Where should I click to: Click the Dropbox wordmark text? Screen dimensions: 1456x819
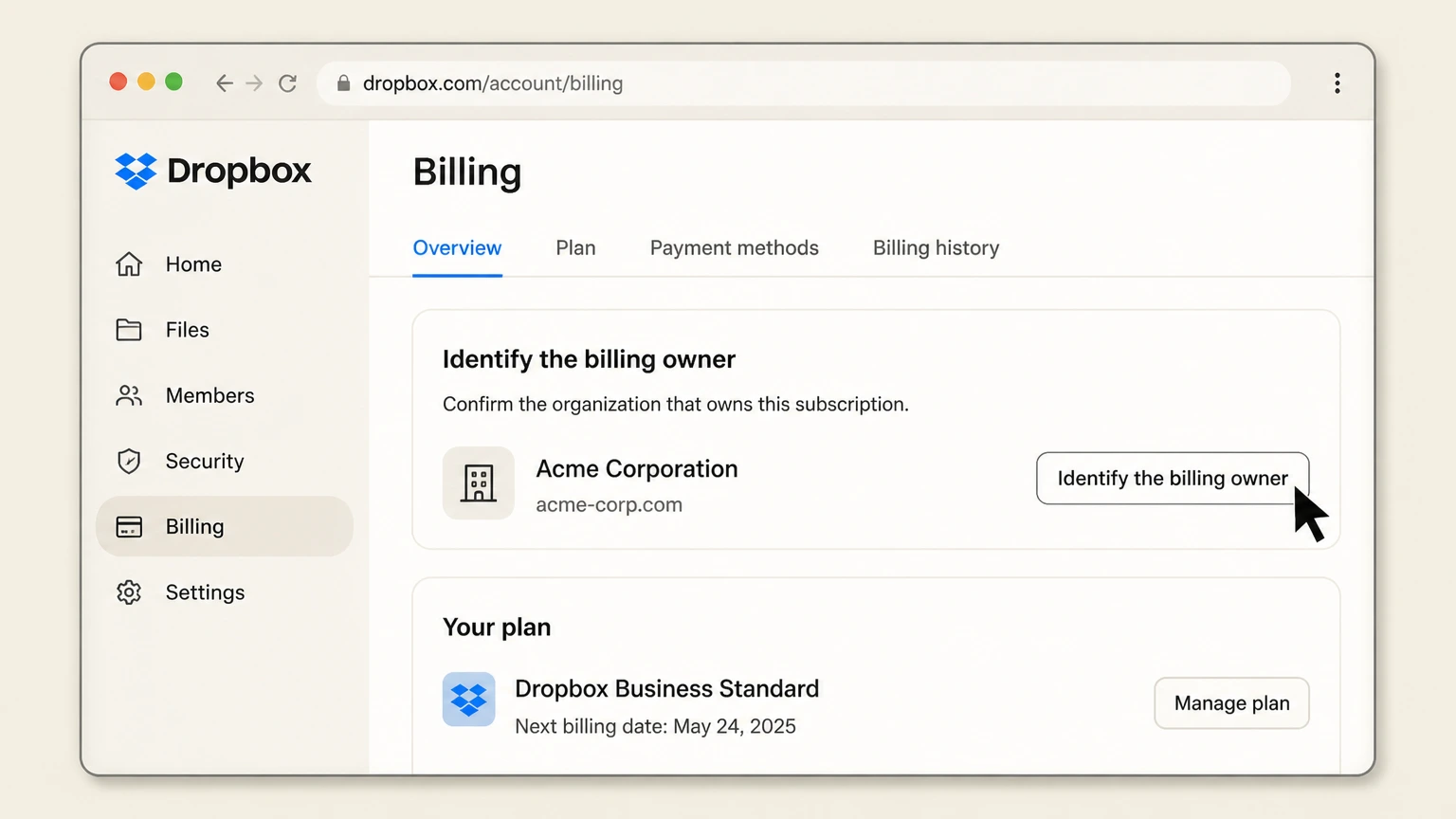239,171
